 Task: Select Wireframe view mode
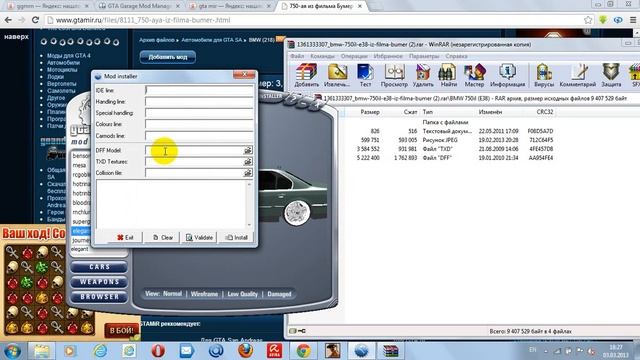[204, 294]
